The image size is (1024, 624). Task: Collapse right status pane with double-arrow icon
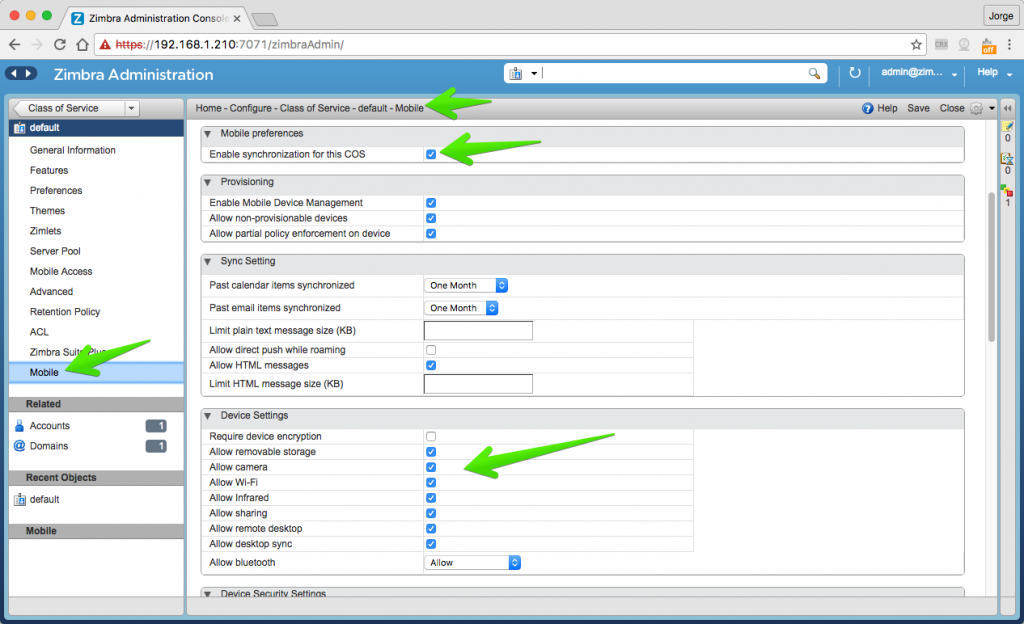1008,108
